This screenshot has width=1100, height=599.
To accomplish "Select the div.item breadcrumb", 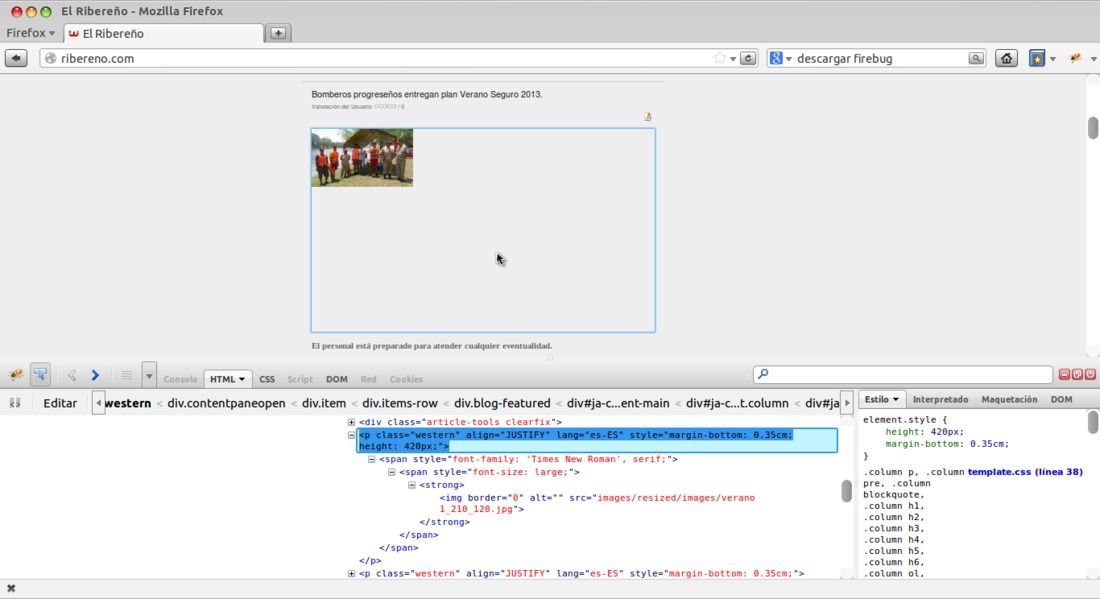I will [323, 403].
